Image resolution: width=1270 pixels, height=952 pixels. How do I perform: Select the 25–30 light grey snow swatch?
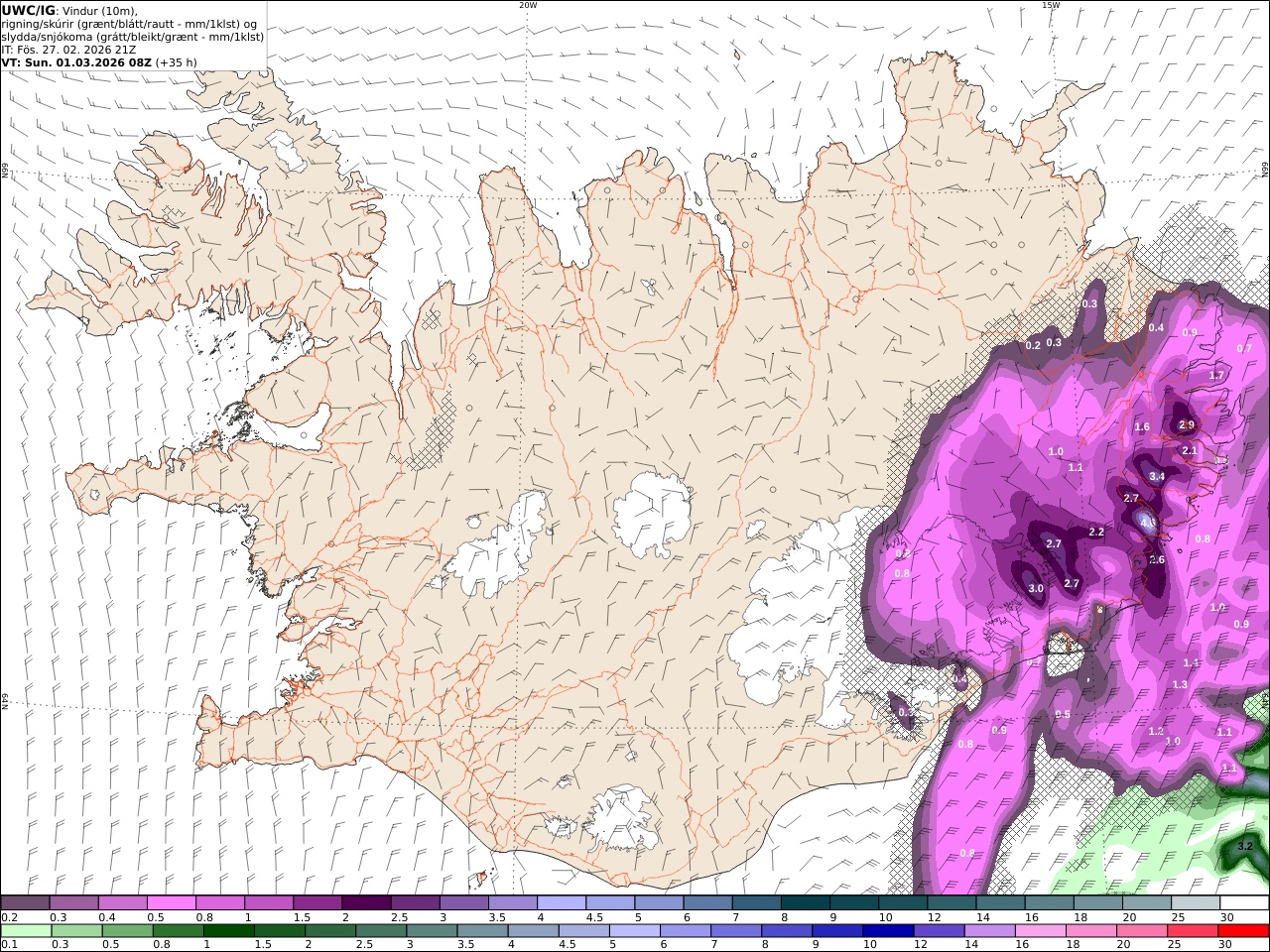1196,902
